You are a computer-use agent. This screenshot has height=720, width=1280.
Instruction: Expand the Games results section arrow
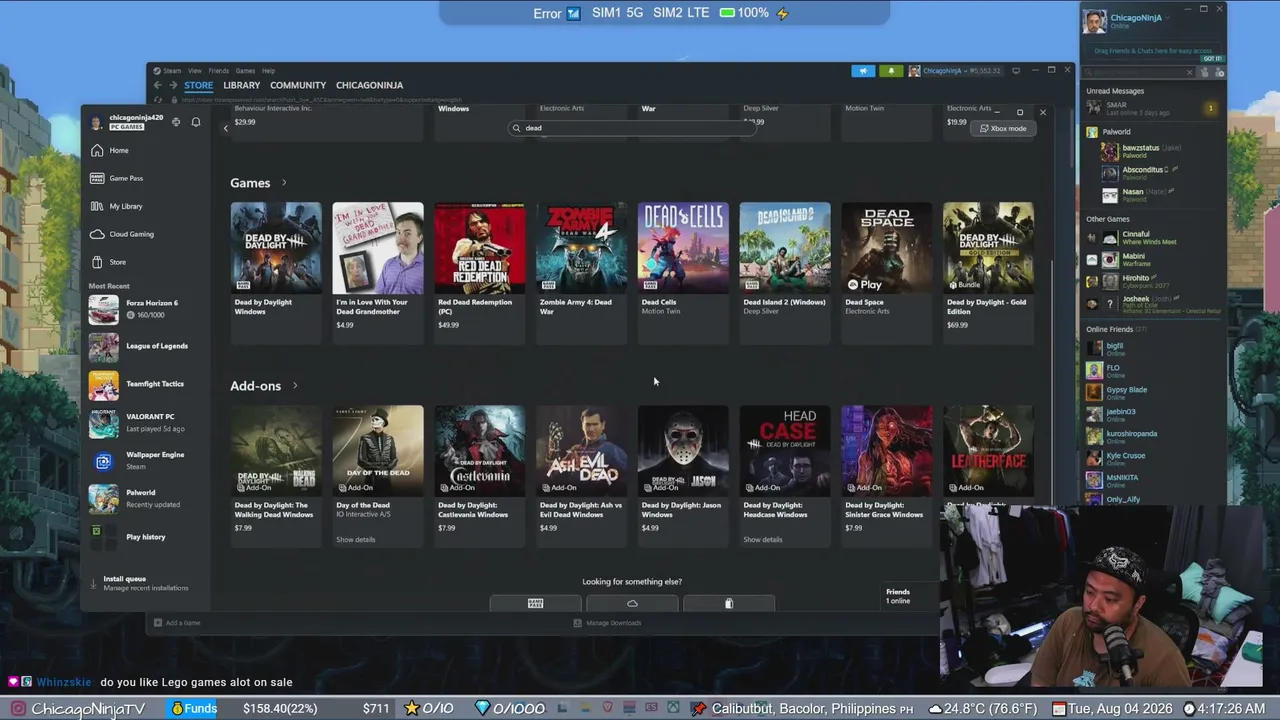click(x=284, y=183)
